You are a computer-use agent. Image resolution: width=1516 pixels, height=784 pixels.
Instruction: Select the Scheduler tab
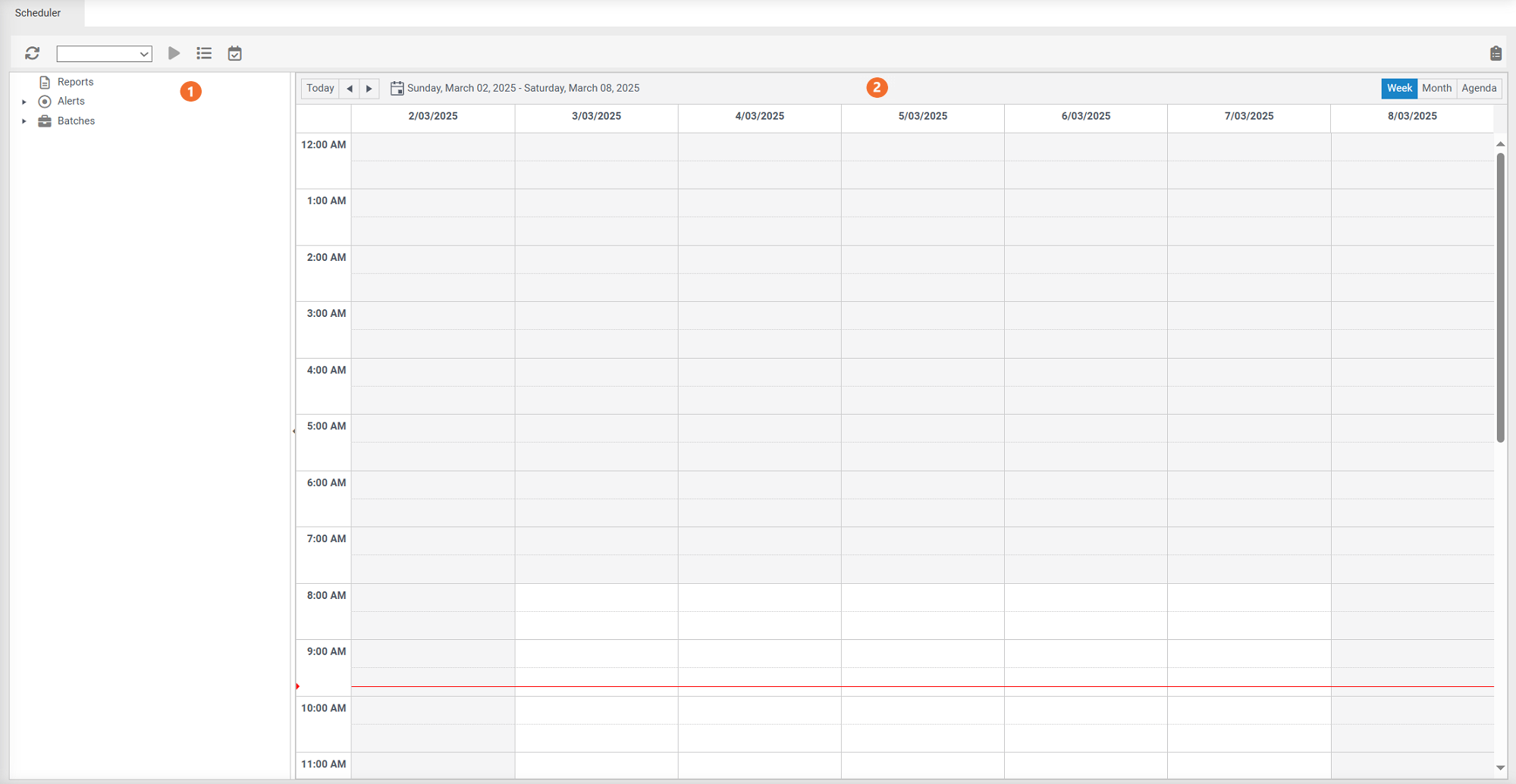pyautogui.click(x=38, y=12)
